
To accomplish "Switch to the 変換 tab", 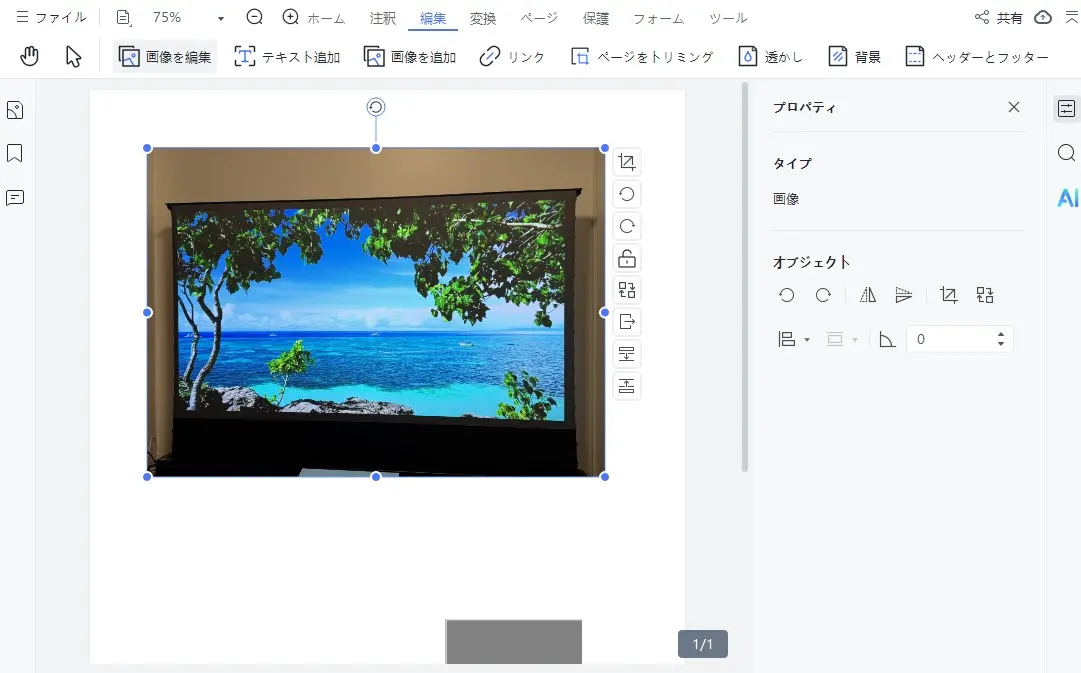I will [483, 17].
